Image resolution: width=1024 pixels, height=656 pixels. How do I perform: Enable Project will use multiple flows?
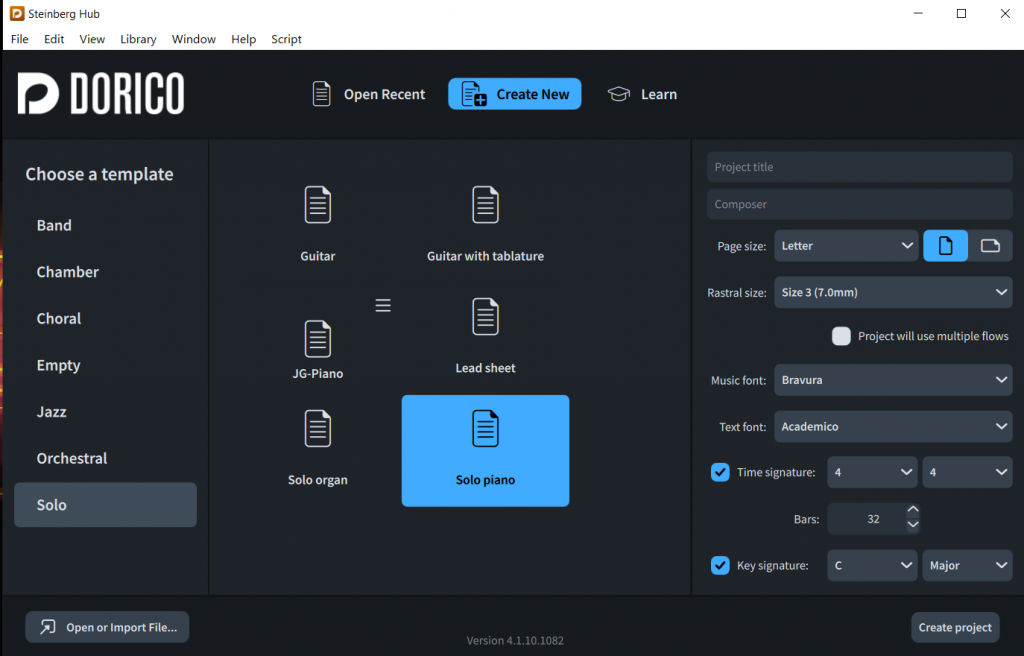[841, 336]
